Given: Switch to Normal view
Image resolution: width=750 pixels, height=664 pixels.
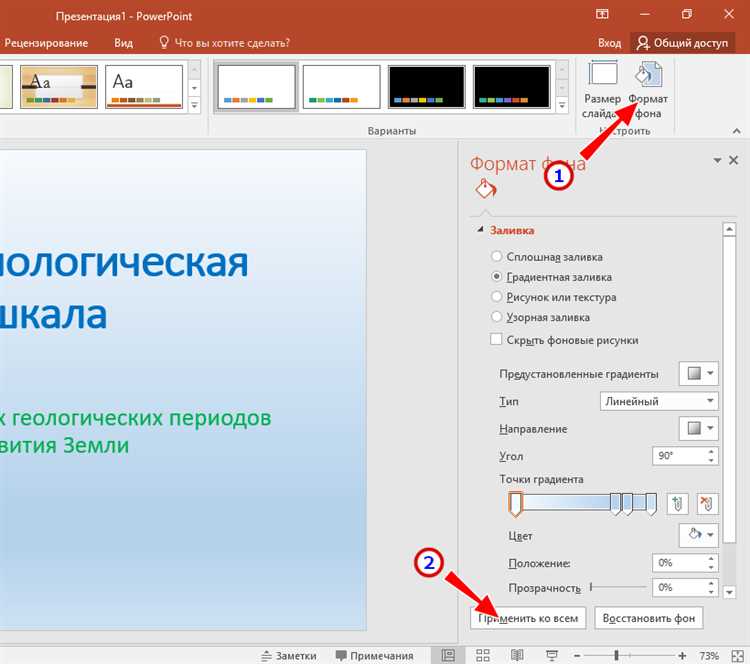Looking at the screenshot, I should click(448, 655).
